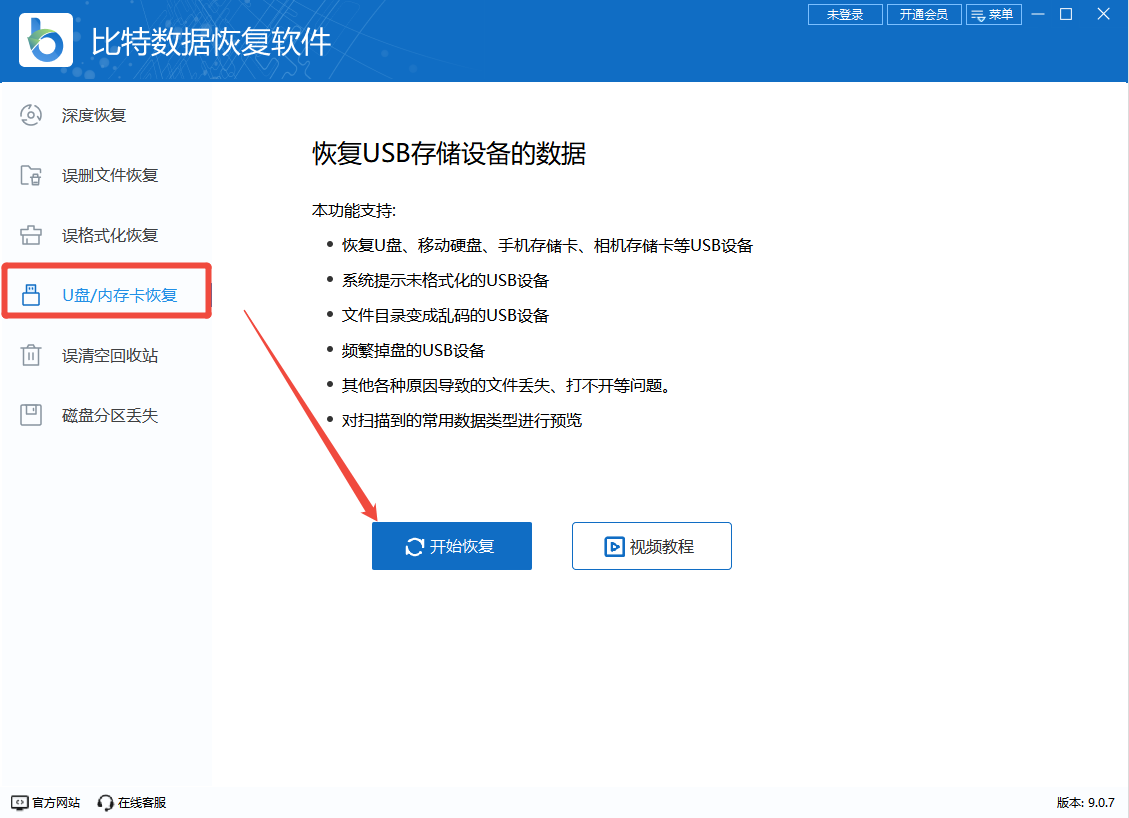Click bullet 对扫描到的常用数据类型进行预览
This screenshot has width=1129, height=818.
(x=462, y=421)
